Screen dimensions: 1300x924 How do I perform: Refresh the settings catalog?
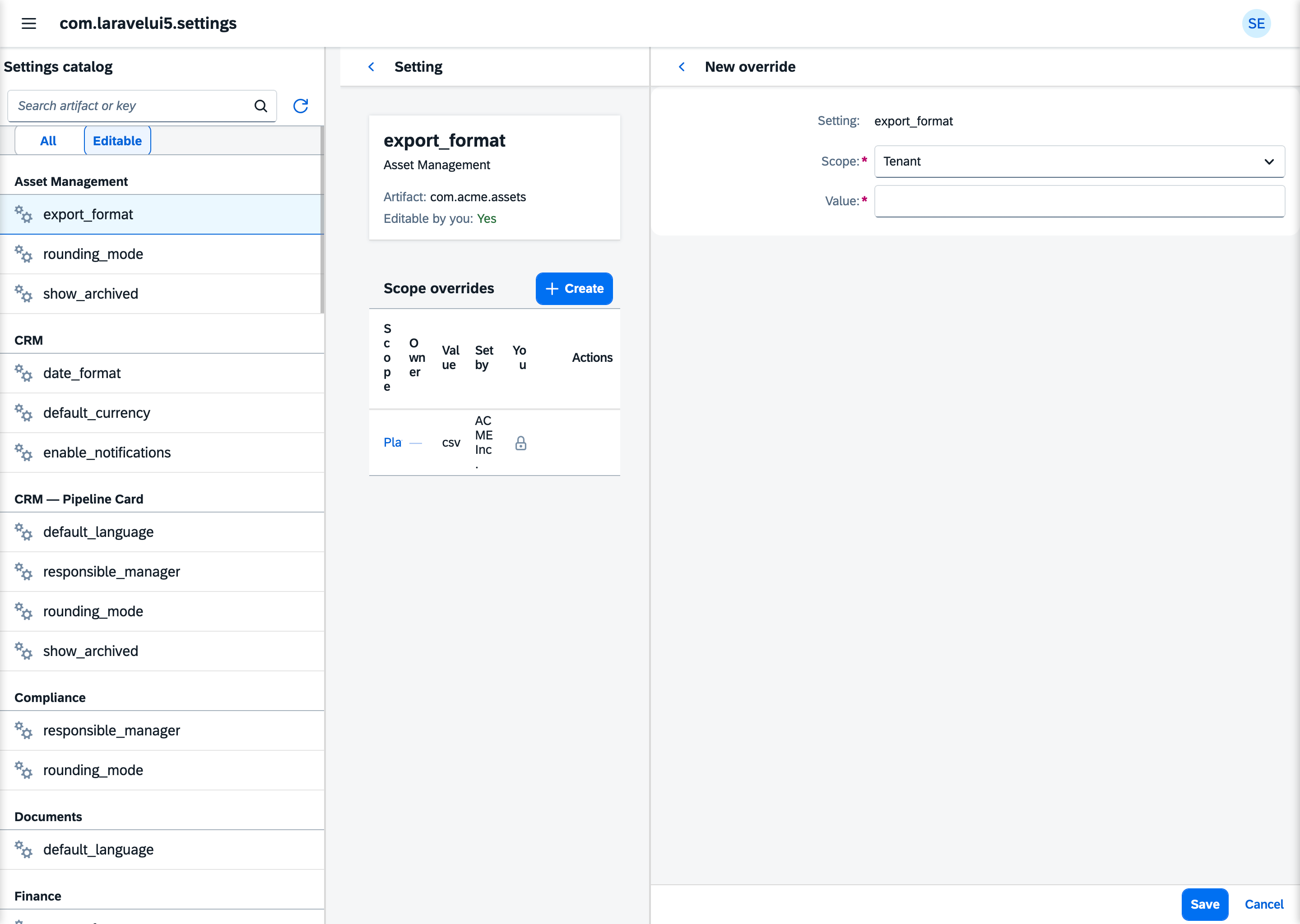tap(301, 106)
